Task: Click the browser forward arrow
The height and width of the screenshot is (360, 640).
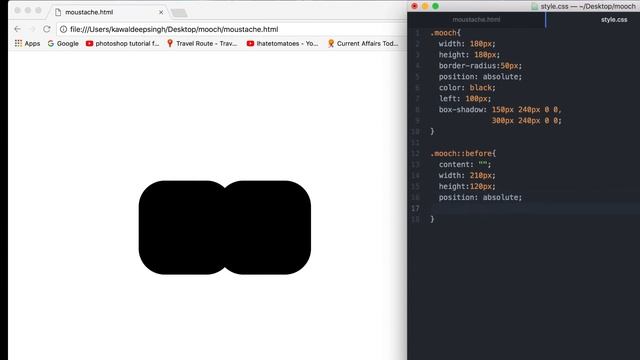Action: [x=32, y=29]
